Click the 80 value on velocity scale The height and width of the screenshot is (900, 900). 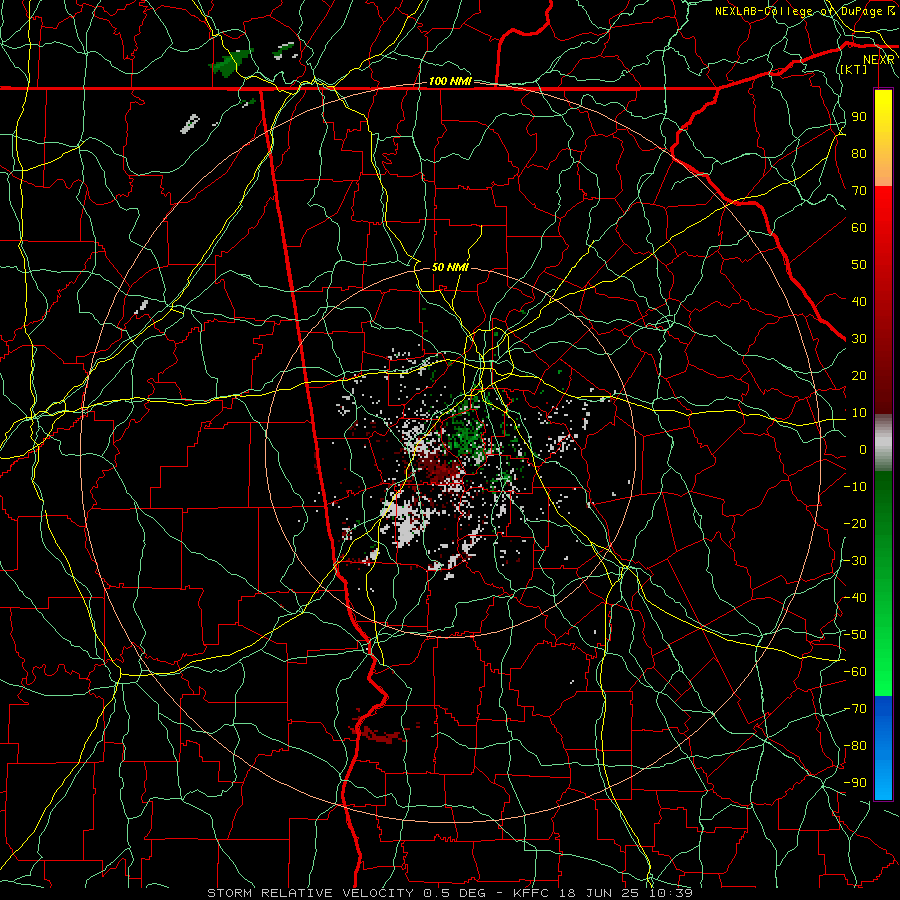(x=859, y=154)
